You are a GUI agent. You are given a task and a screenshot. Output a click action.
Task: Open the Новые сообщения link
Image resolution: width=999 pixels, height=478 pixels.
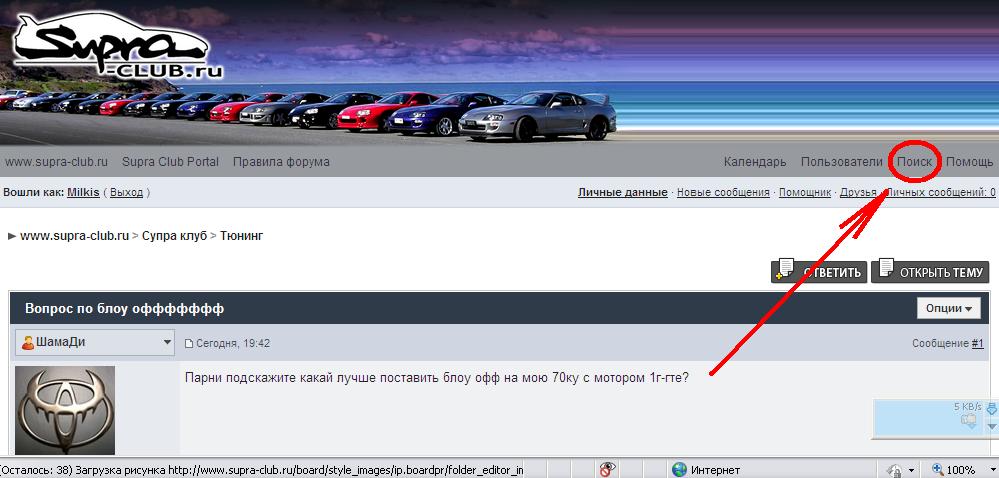click(723, 192)
